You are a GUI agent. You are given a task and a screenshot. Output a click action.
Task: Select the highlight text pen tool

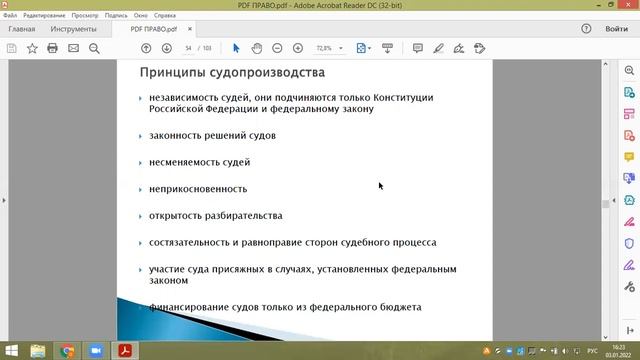pyautogui.click(x=438, y=49)
